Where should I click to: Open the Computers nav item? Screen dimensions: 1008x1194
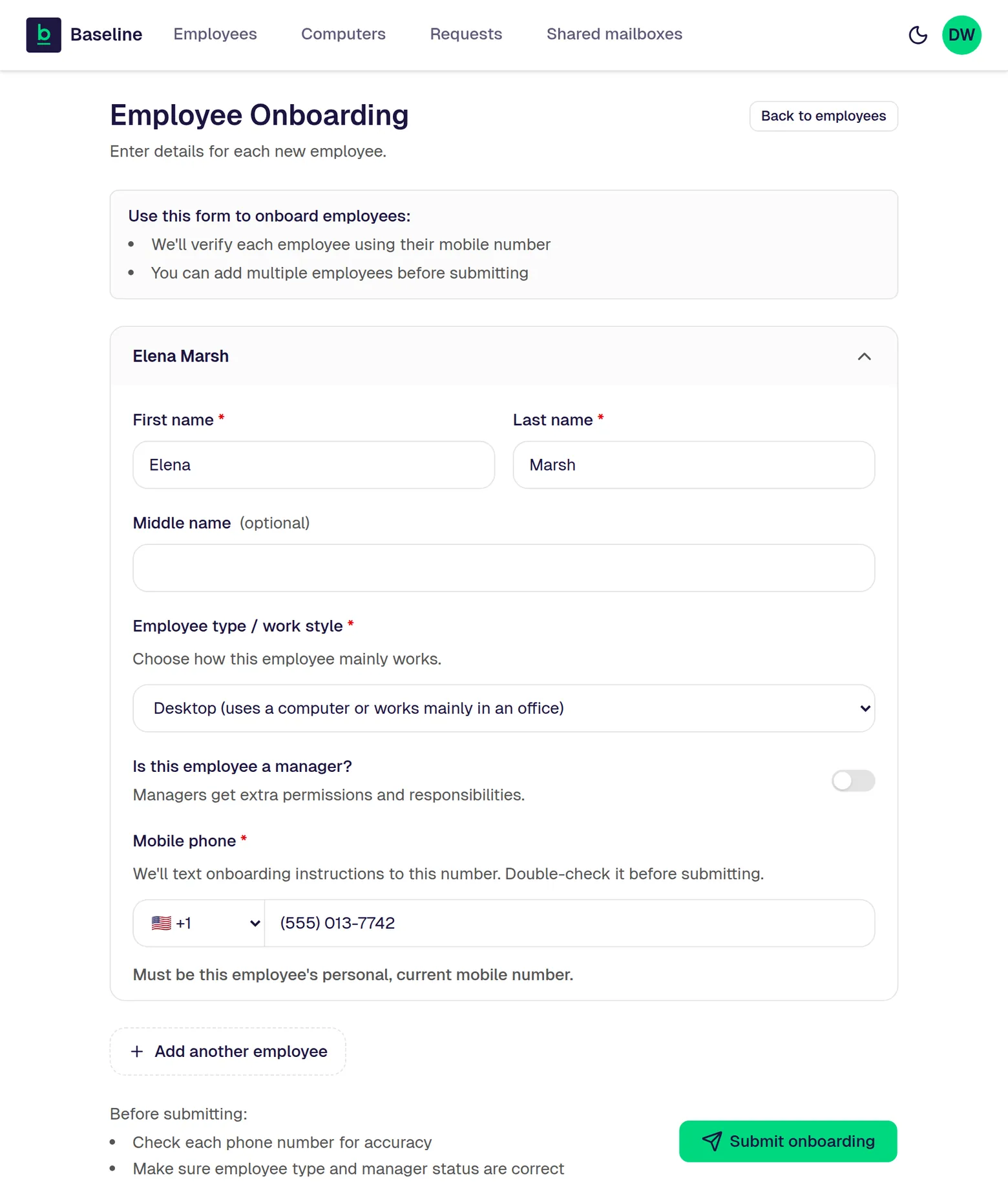point(343,34)
